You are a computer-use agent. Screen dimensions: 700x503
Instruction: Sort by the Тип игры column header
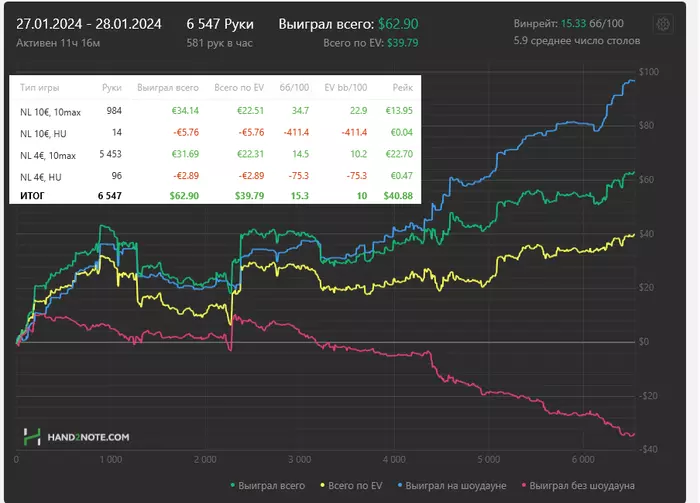pyautogui.click(x=40, y=88)
